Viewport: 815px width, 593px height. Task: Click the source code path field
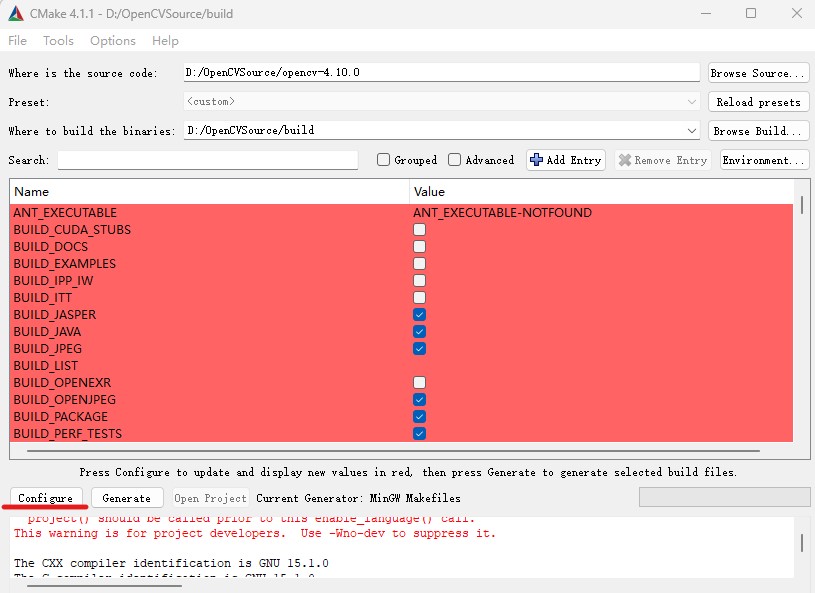click(x=441, y=72)
